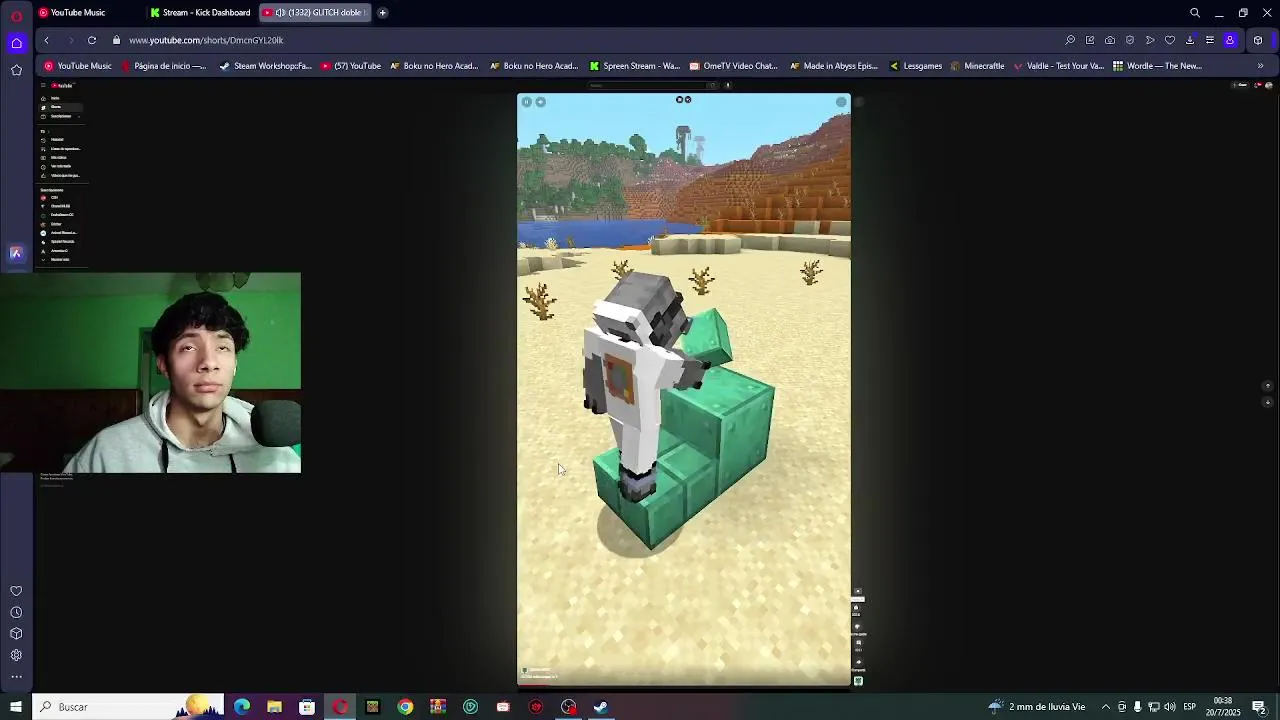Viewport: 1280px width, 720px height.
Task: Open Valdle - Test Your Va bookmark
Action: coord(1059,66)
